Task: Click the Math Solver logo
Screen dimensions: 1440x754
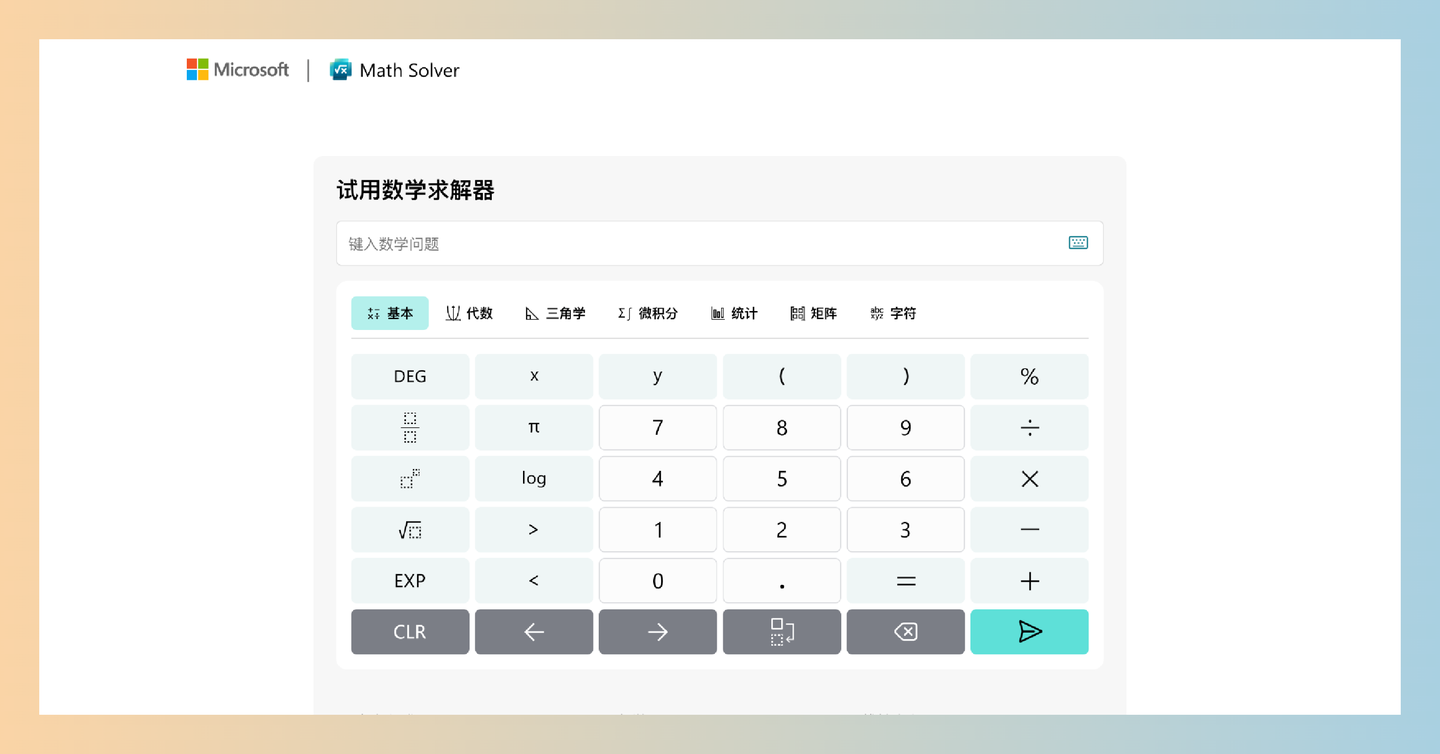Action: pyautogui.click(x=394, y=69)
